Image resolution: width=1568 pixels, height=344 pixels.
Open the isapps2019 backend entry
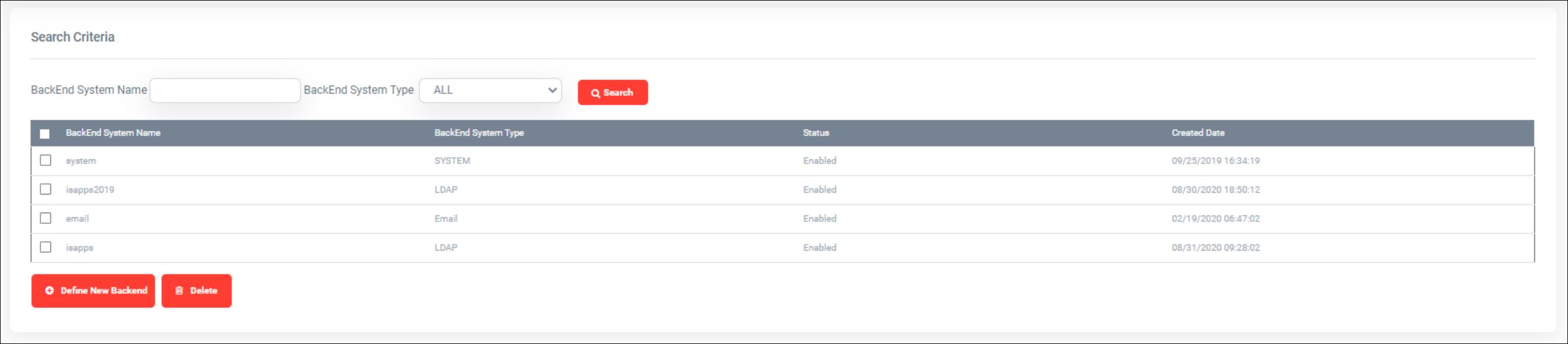coord(90,190)
